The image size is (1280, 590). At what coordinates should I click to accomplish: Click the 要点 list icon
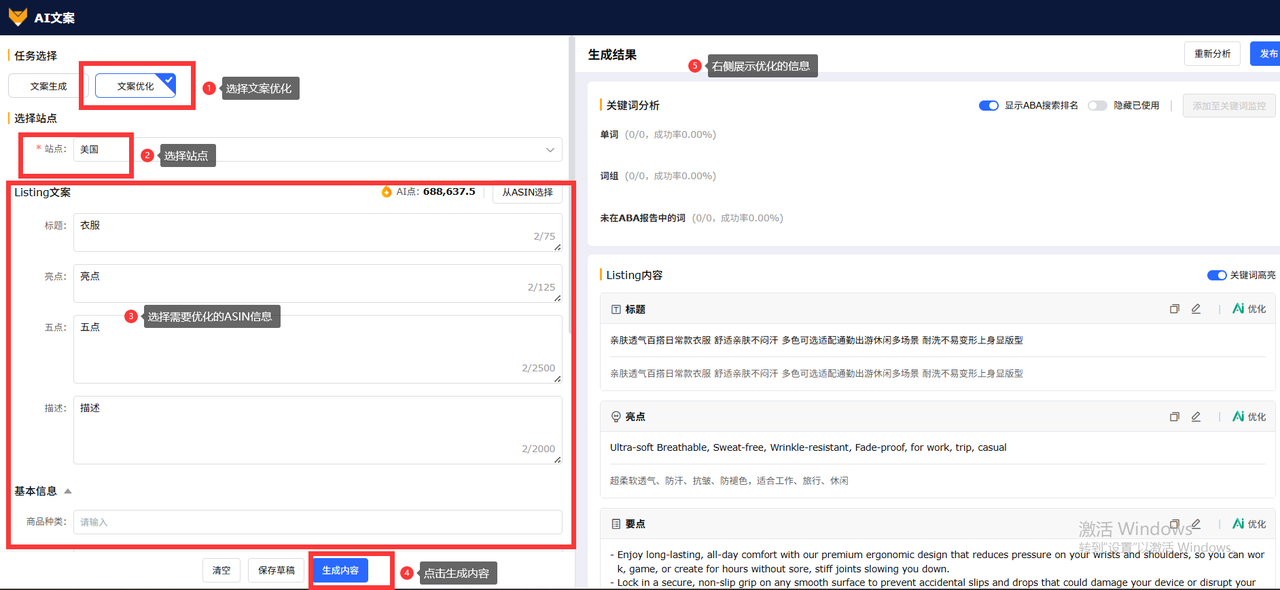[616, 524]
